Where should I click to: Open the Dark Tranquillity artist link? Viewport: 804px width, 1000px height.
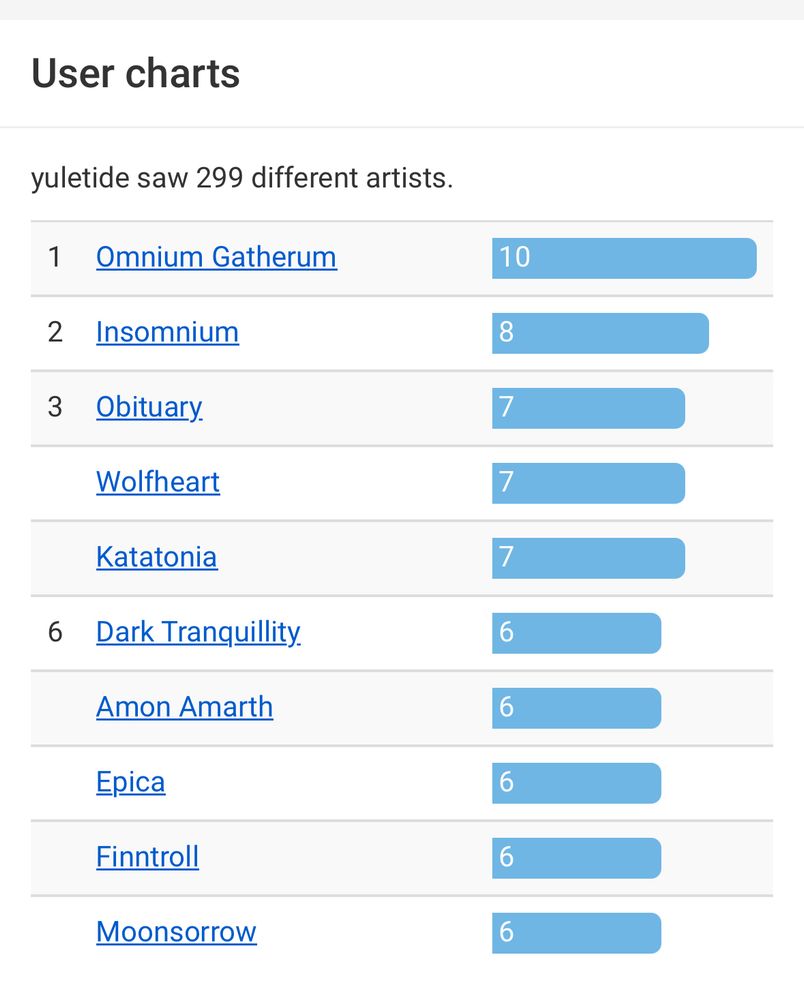(198, 633)
